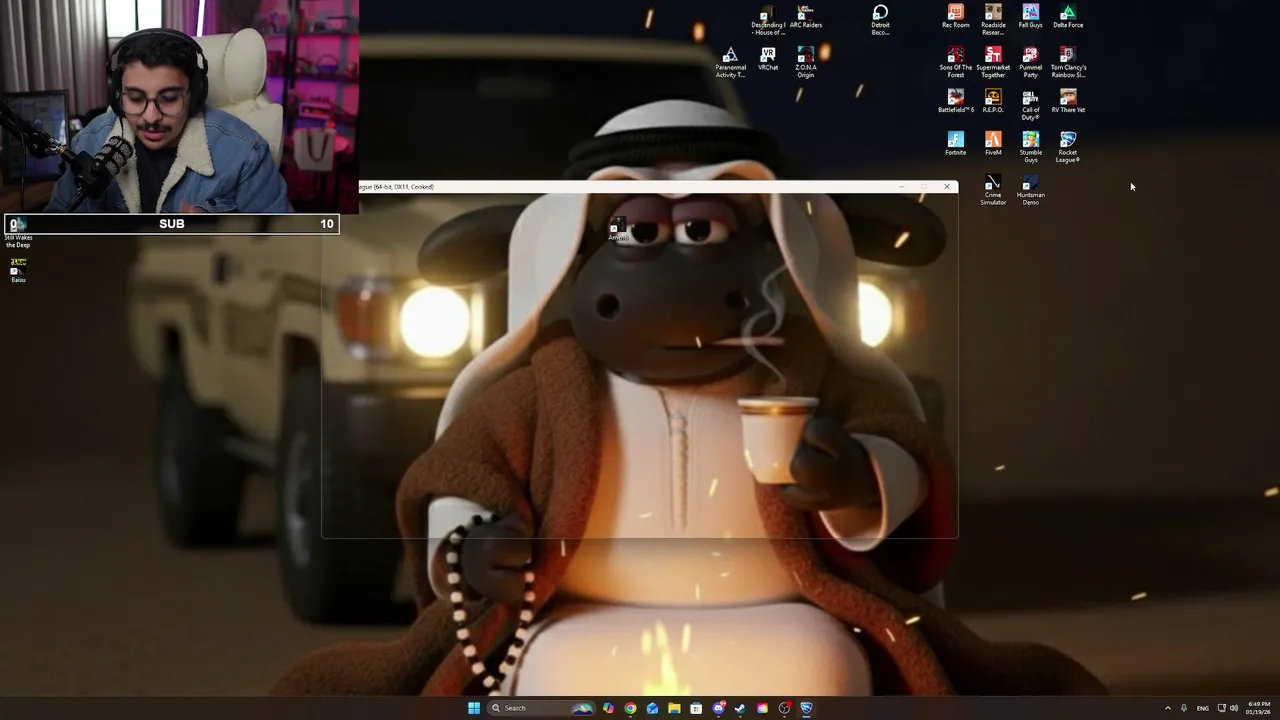Open the Paranormal Activity shortcut
Image resolution: width=1280 pixels, height=720 pixels.
[731, 62]
